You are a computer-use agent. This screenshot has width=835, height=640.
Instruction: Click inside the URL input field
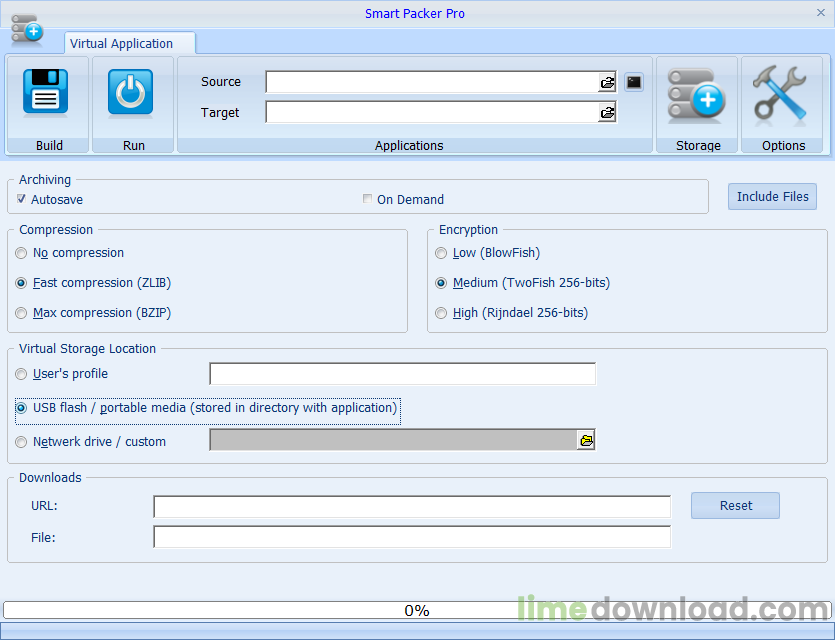(x=410, y=506)
